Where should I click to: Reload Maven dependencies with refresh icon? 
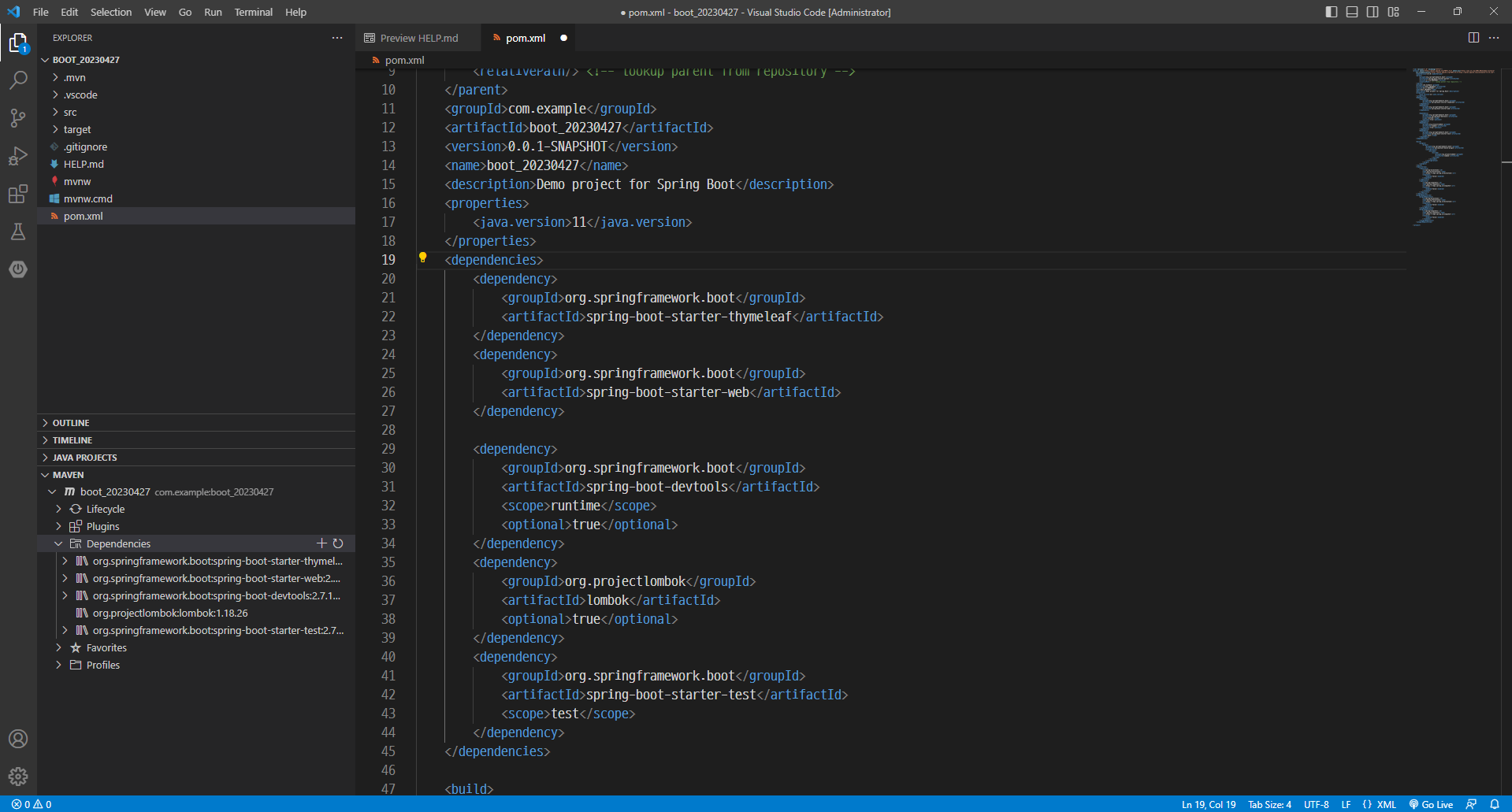tap(338, 543)
